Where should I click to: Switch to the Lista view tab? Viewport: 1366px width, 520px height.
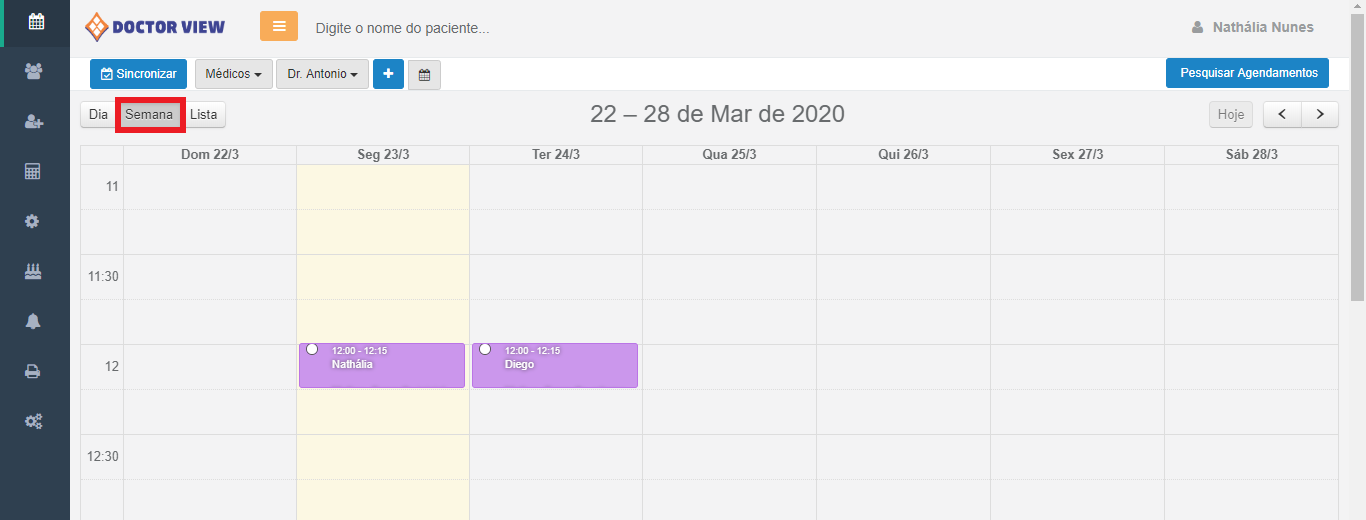204,115
